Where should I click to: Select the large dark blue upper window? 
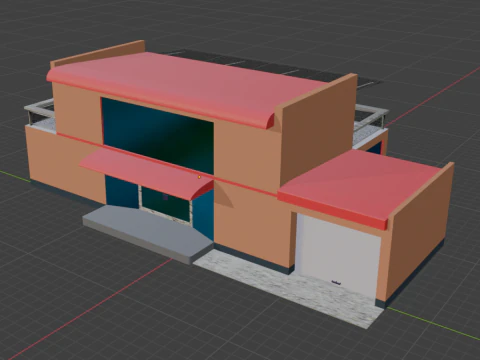click(158, 135)
